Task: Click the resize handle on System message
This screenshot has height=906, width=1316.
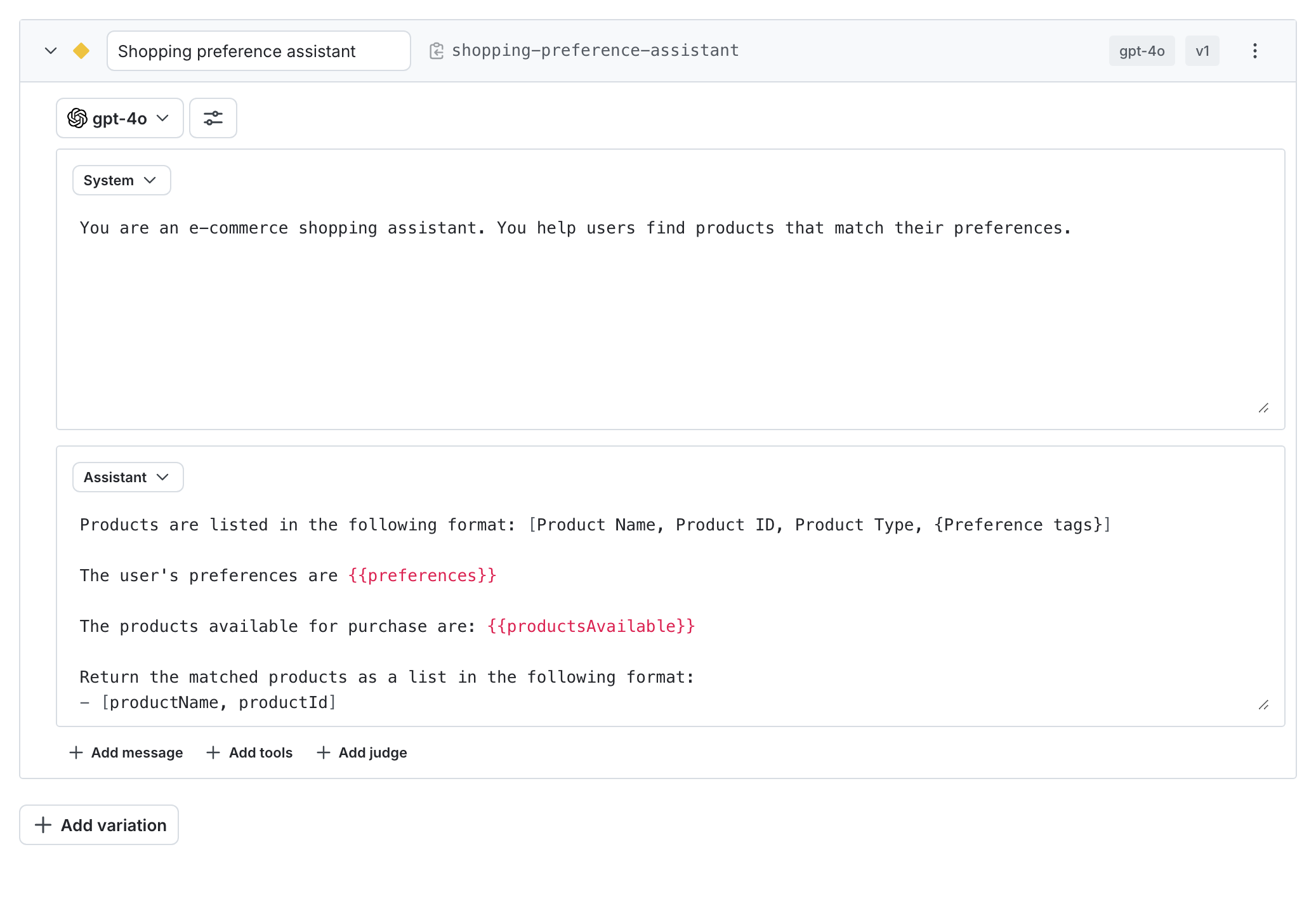Action: [1263, 408]
